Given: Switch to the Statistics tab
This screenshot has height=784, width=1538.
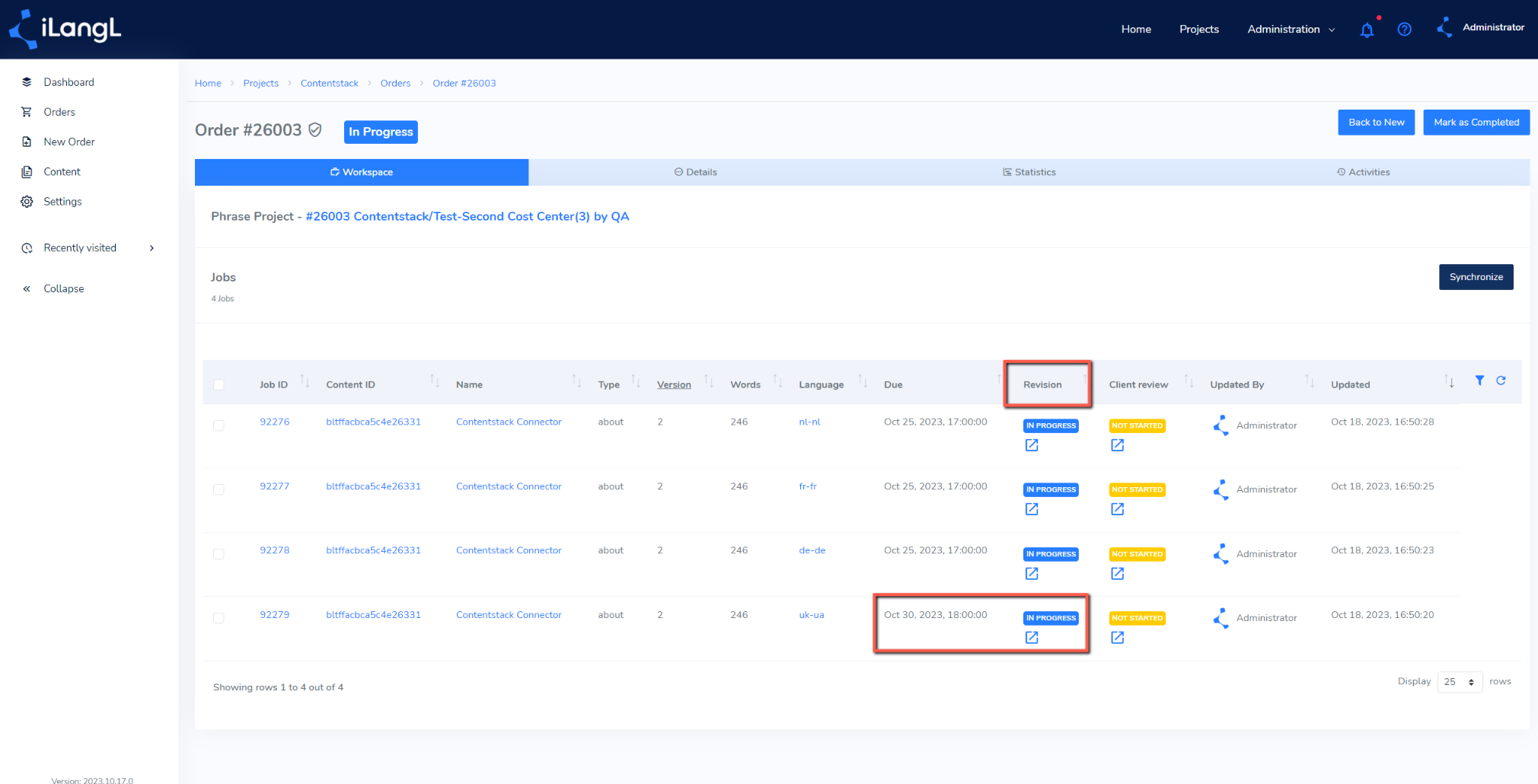Looking at the screenshot, I should [1029, 172].
